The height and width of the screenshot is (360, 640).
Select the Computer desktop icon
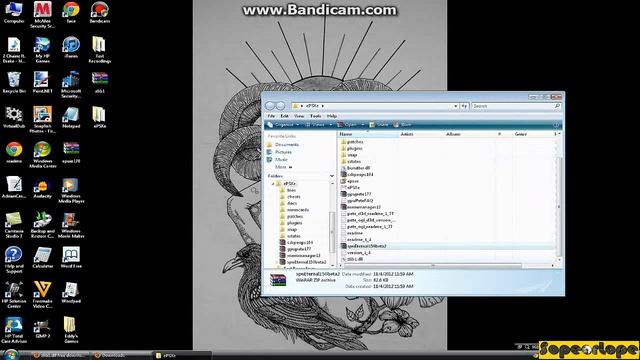[x=14, y=12]
